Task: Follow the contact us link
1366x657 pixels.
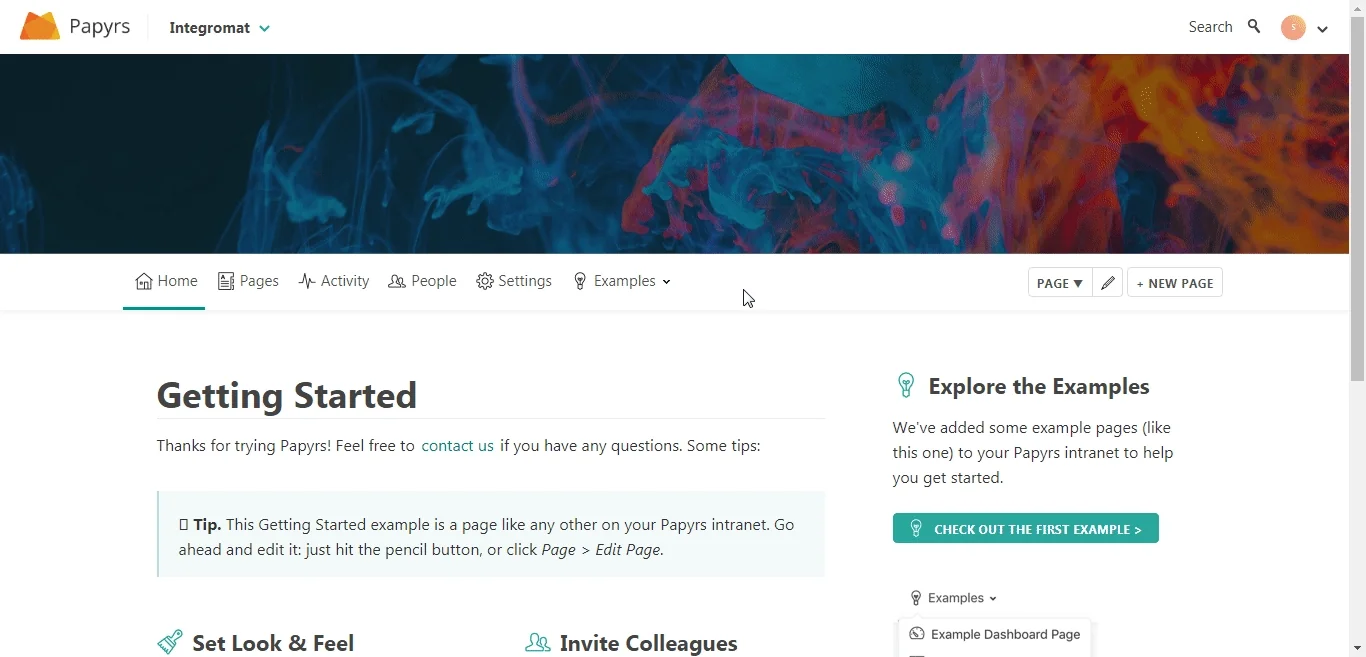Action: (x=457, y=446)
